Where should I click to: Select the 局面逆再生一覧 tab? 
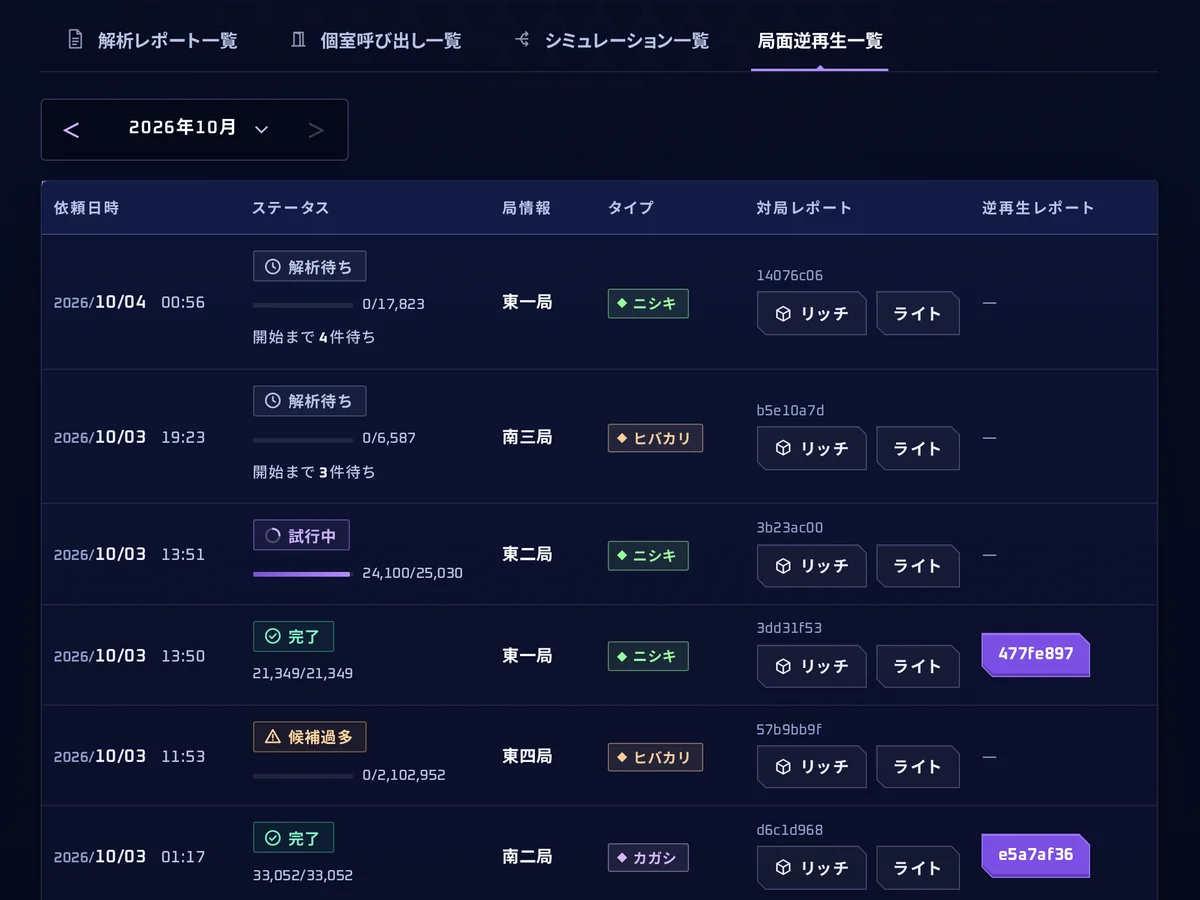click(819, 41)
